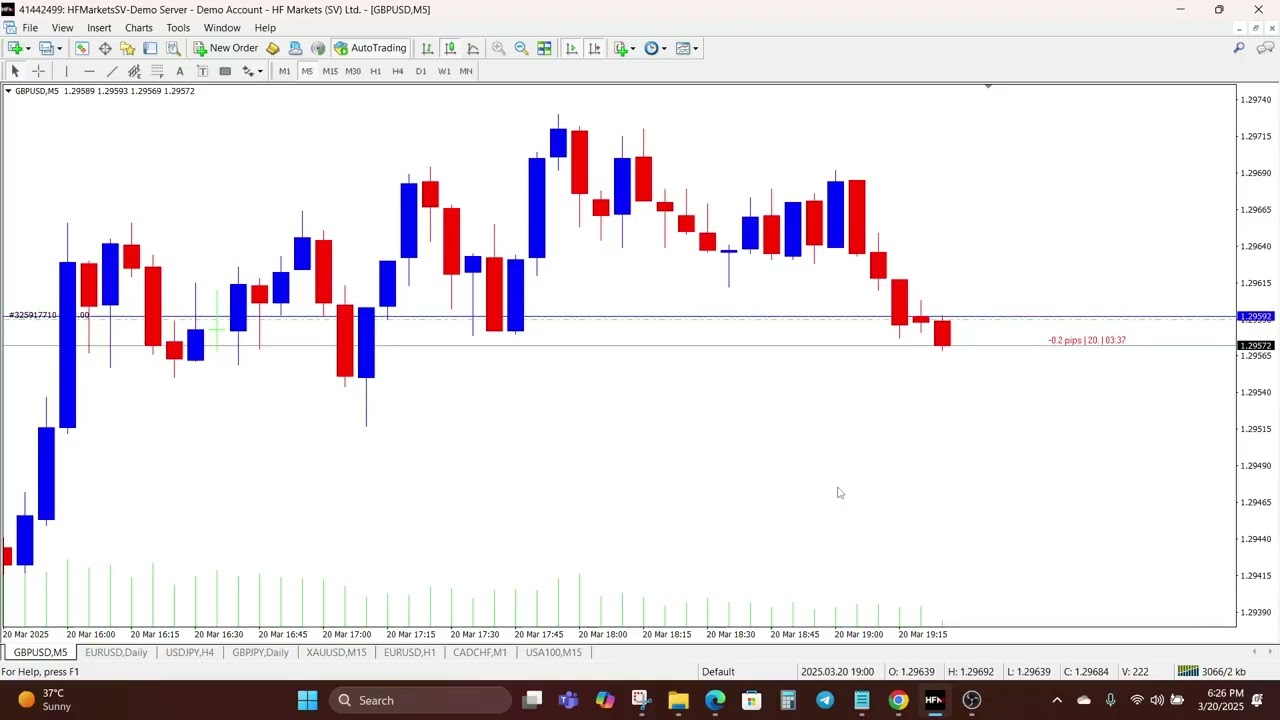Toggle chart shift from right border
This screenshot has height=720, width=1280.
594,48
